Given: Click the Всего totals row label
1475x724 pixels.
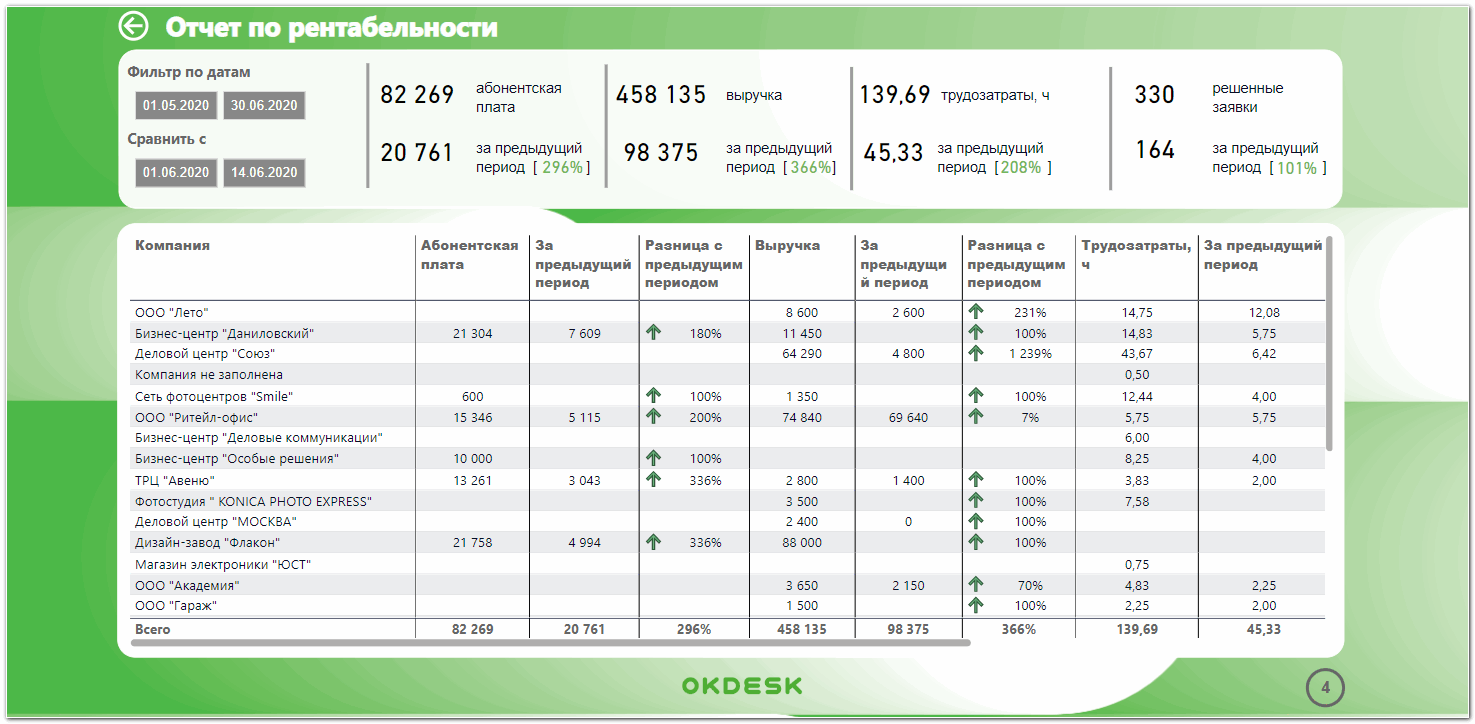Looking at the screenshot, I should (152, 629).
